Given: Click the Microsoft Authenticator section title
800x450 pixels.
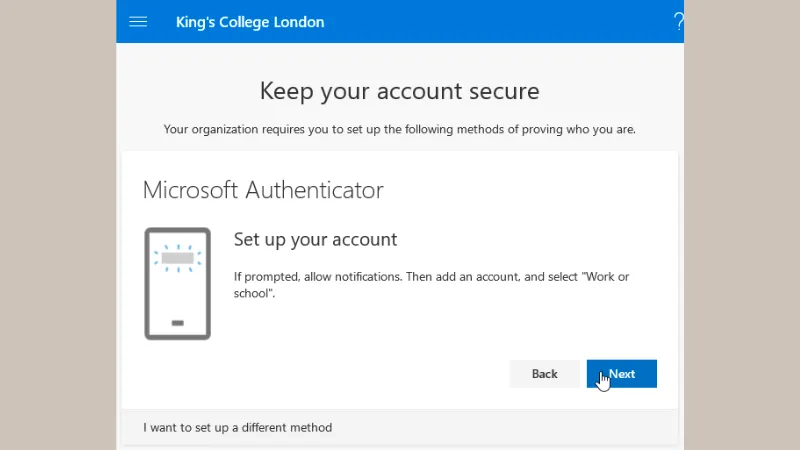Looking at the screenshot, I should click(x=263, y=190).
